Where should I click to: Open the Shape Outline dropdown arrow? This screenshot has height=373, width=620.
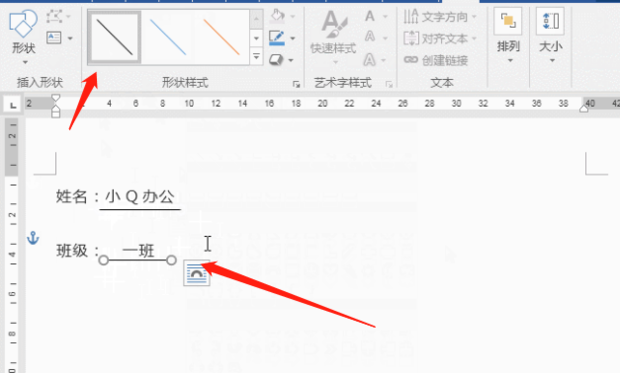tap(293, 38)
